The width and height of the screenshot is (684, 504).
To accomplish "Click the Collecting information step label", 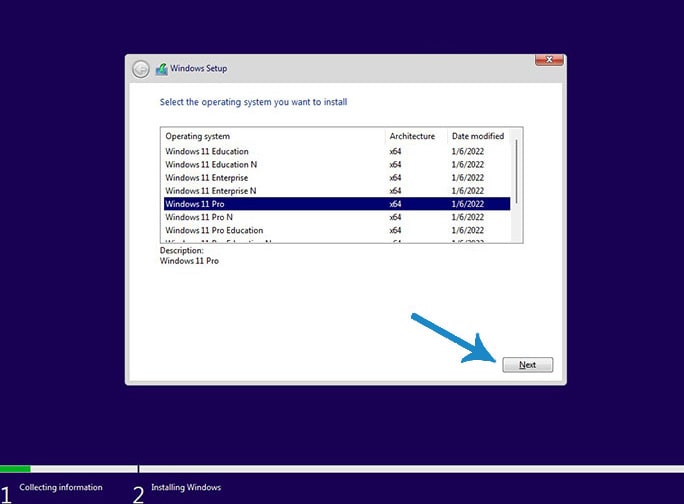I will click(x=61, y=488).
